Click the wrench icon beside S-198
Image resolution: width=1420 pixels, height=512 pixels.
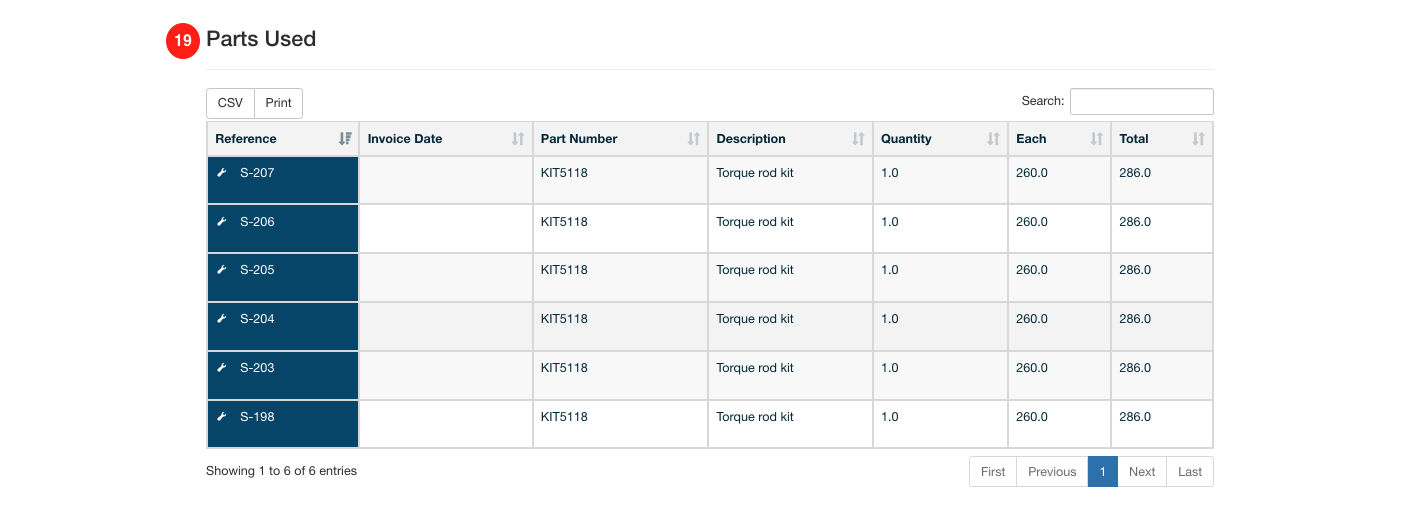pyautogui.click(x=222, y=417)
